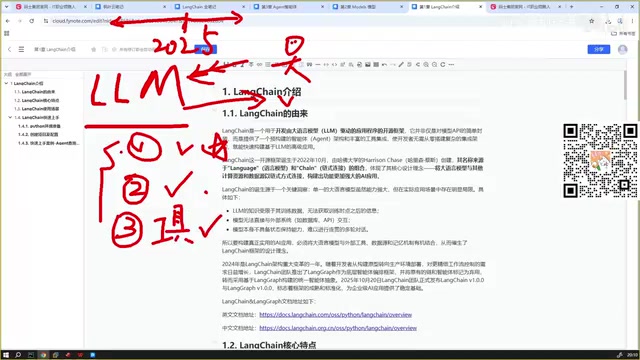Select the pen drawing tool in toolbar
The image size is (640, 360).
point(401,64)
